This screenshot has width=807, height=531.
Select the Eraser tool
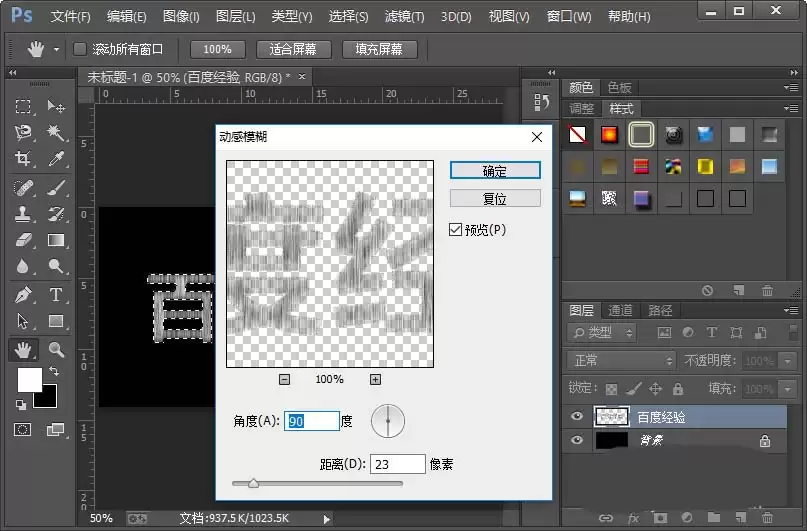click(23, 240)
